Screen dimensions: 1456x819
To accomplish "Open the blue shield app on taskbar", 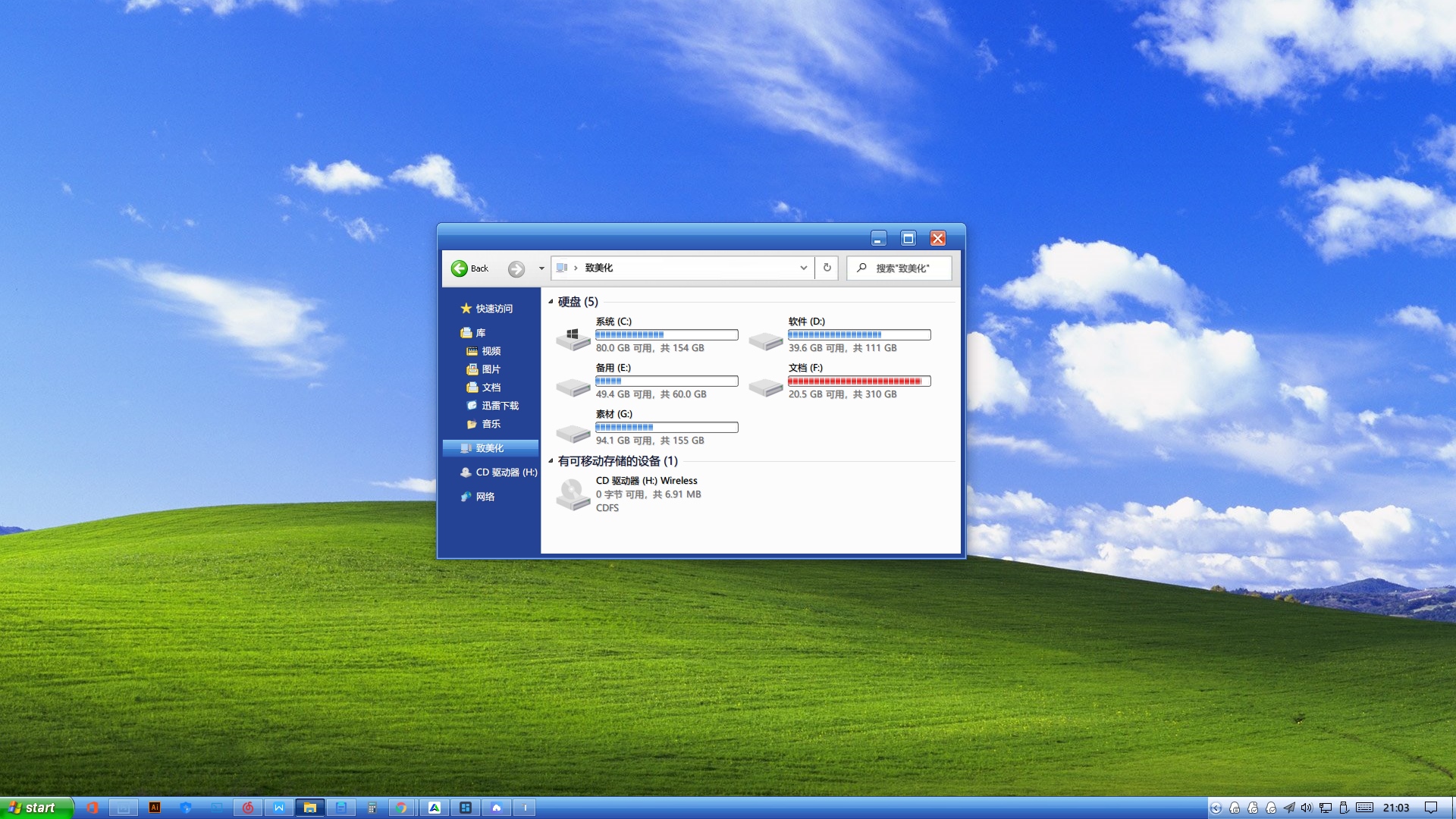I will coord(186,808).
